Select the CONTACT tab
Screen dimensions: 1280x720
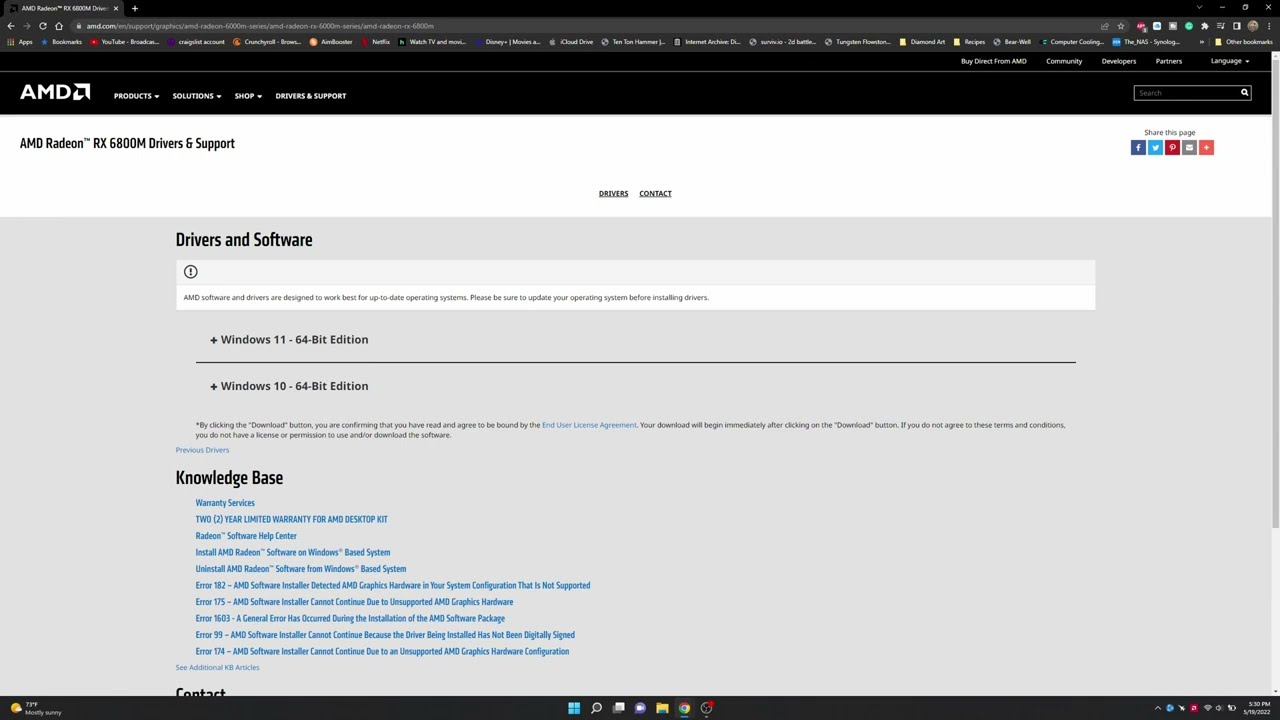pyautogui.click(x=655, y=193)
